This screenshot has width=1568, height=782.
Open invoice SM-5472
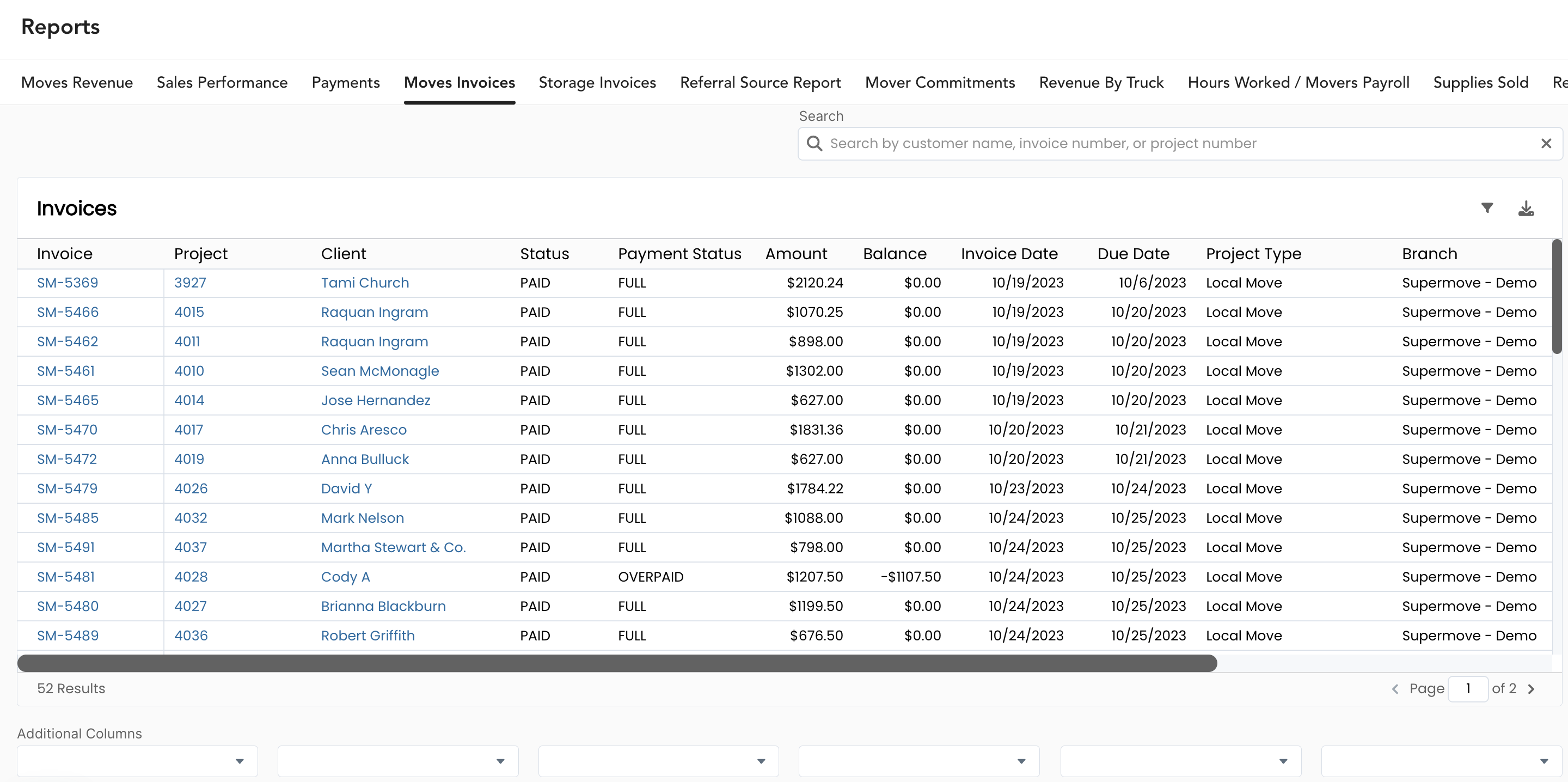pyautogui.click(x=67, y=459)
